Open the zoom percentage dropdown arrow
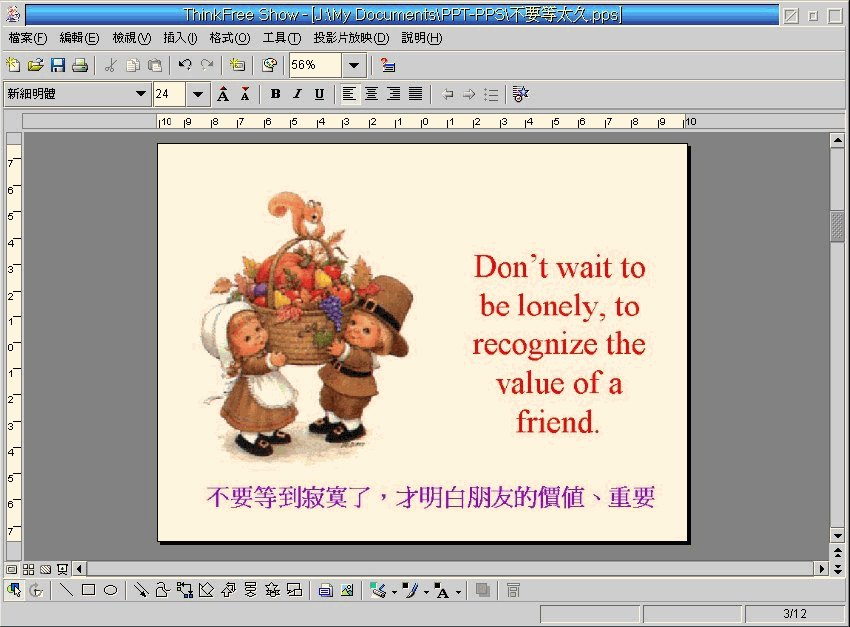This screenshot has width=850, height=627. (x=354, y=66)
